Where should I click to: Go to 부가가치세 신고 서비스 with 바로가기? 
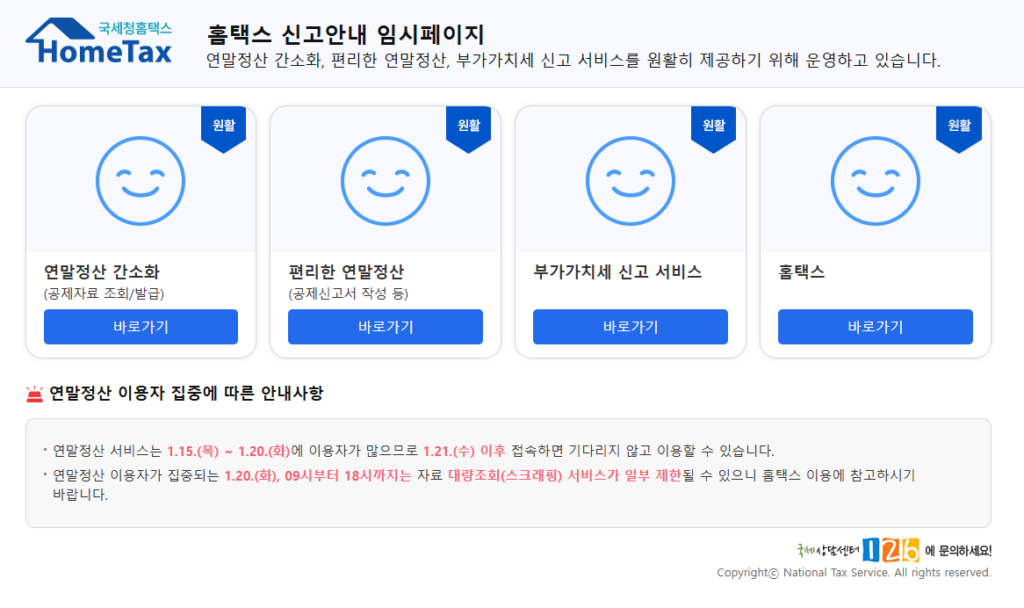(x=630, y=327)
